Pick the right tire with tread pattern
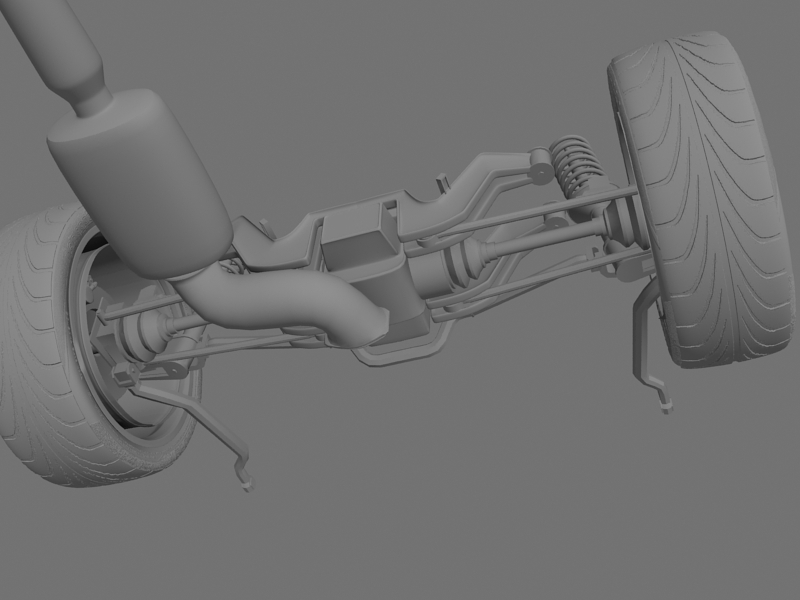800x600 pixels. coord(703,199)
